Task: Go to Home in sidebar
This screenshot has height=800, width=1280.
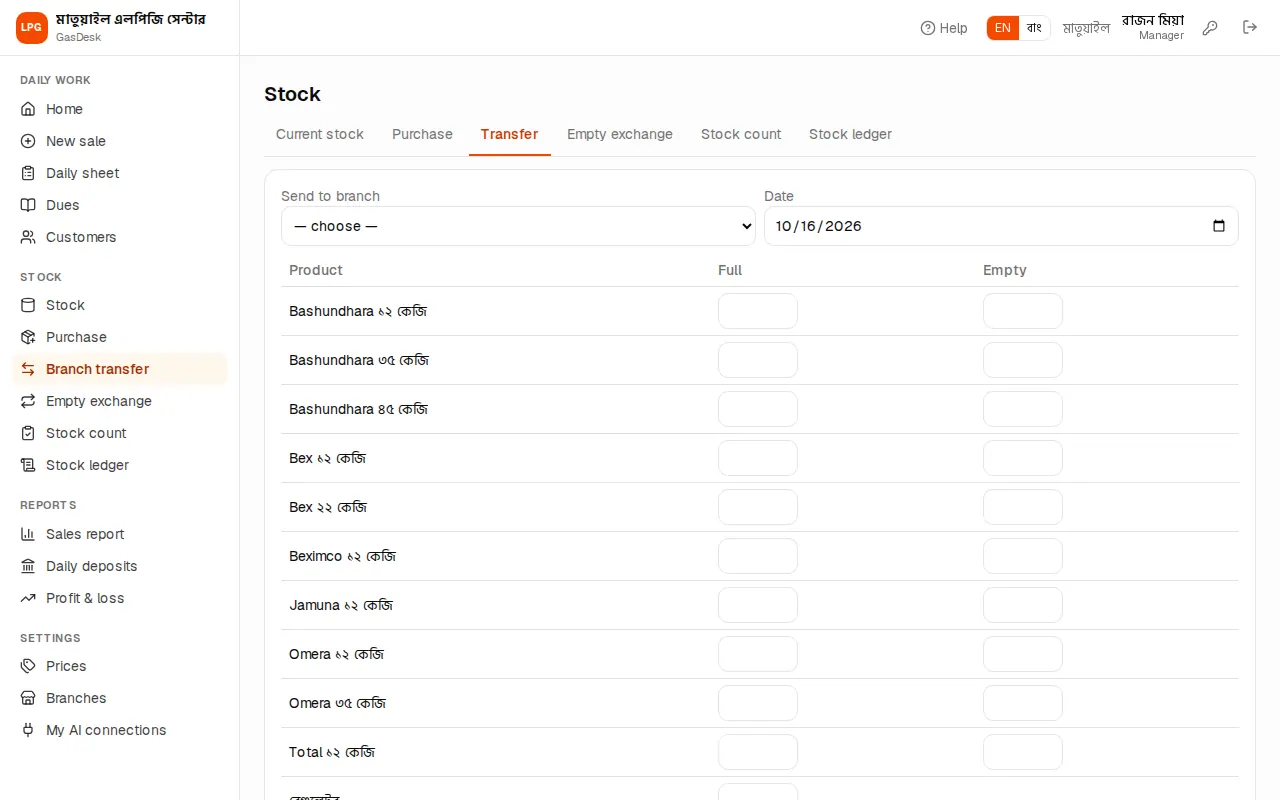Action: pyautogui.click(x=120, y=109)
